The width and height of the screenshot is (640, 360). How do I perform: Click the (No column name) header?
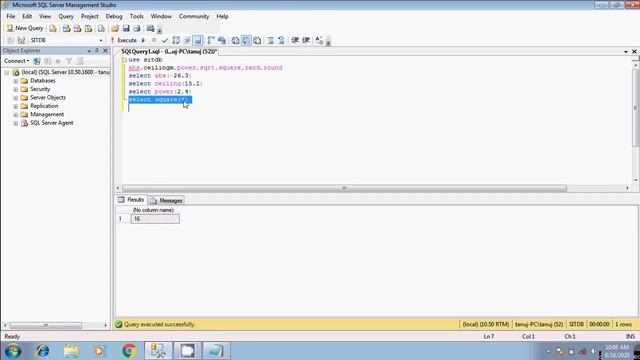(153, 210)
